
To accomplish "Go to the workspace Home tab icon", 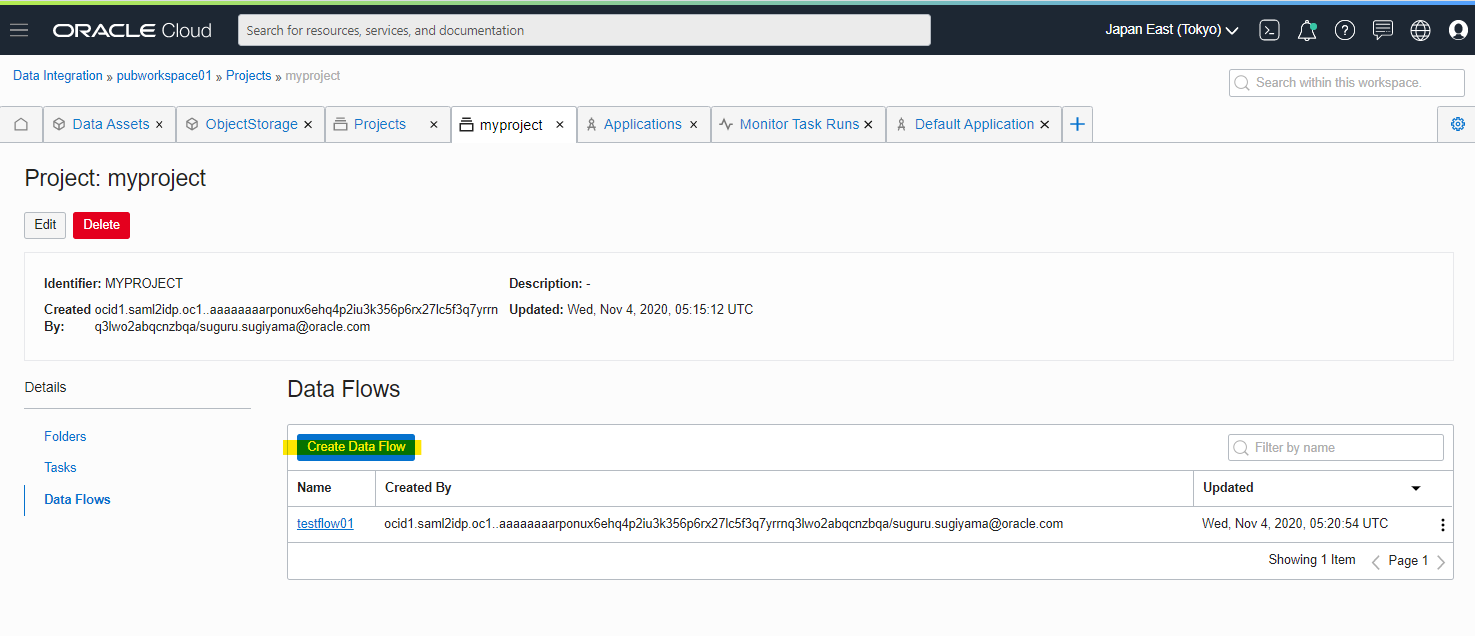I will pyautogui.click(x=21, y=124).
